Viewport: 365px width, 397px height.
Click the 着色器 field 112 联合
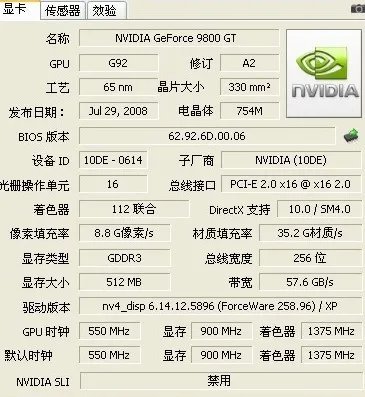tap(134, 209)
